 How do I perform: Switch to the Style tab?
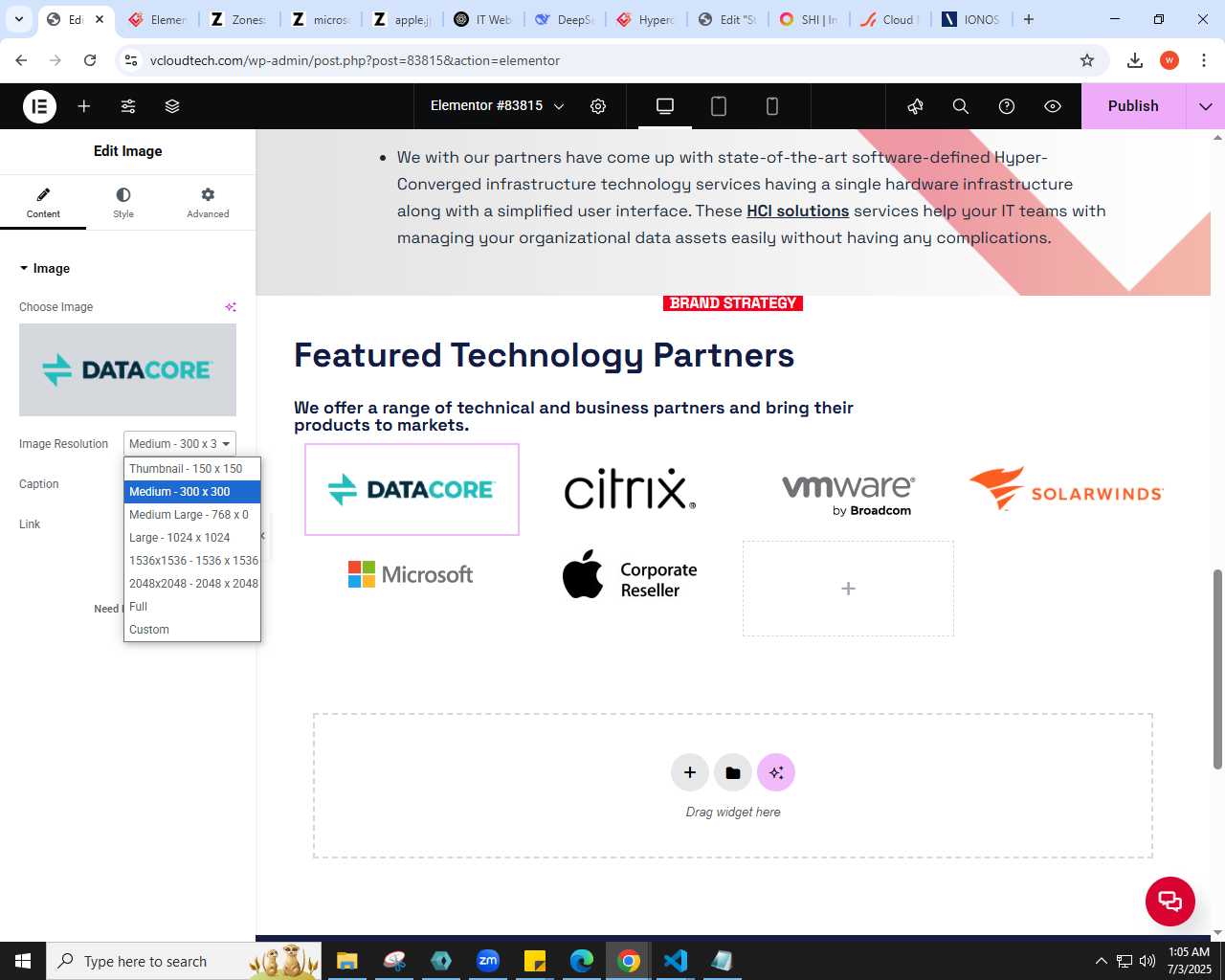(123, 203)
